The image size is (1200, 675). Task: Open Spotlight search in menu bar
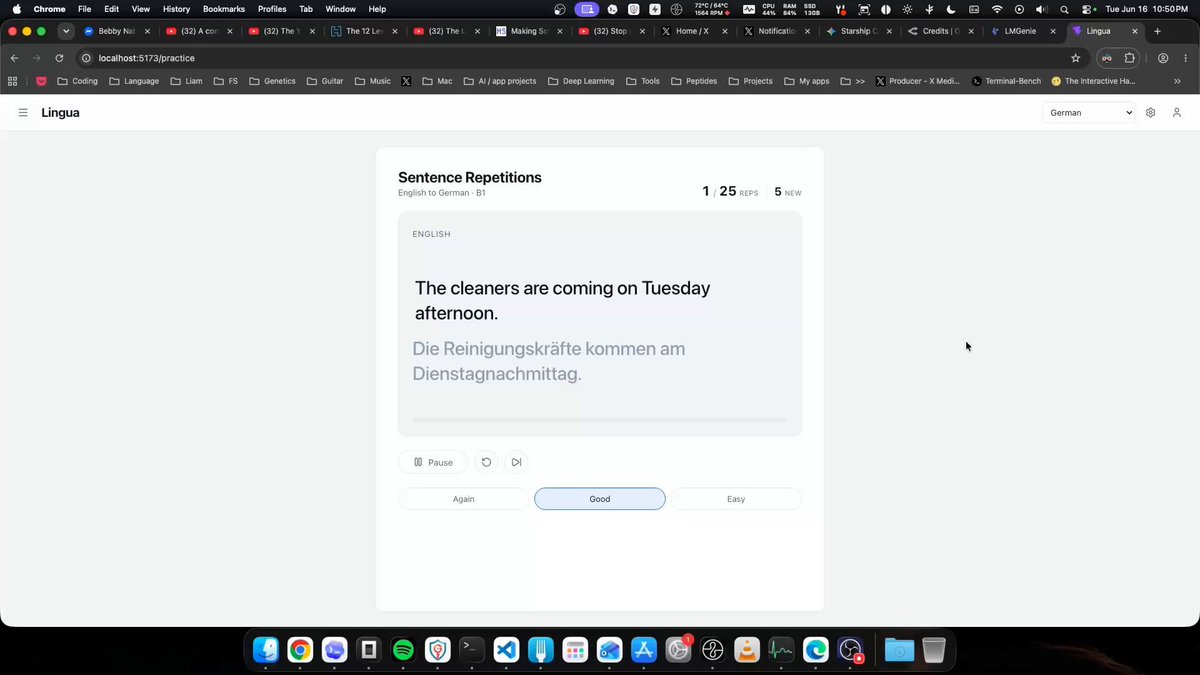click(x=1064, y=9)
